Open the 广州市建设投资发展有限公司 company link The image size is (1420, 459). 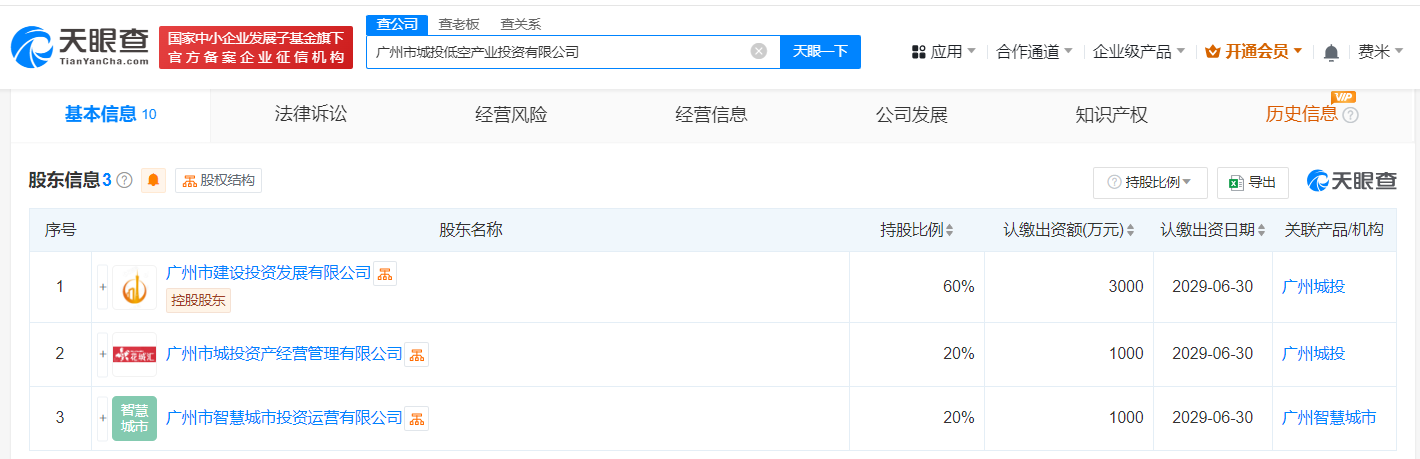268,273
